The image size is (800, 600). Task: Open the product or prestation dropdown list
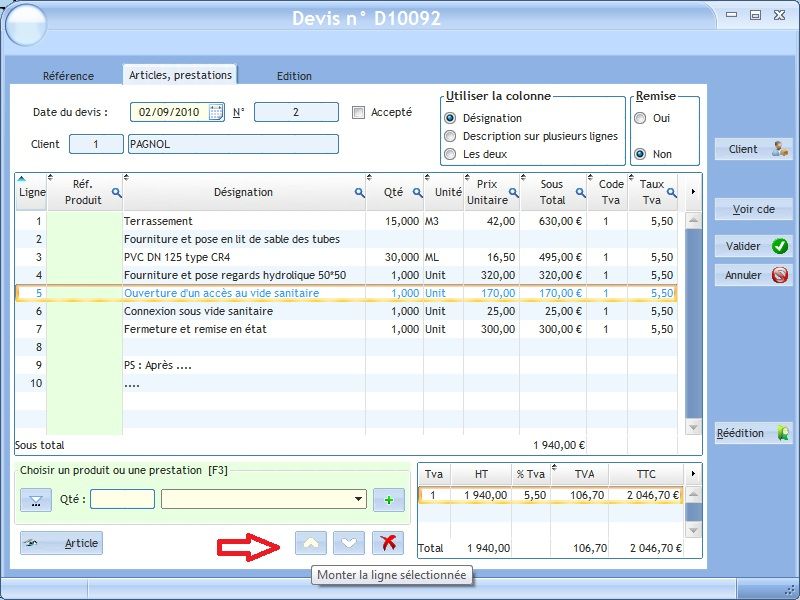[359, 499]
